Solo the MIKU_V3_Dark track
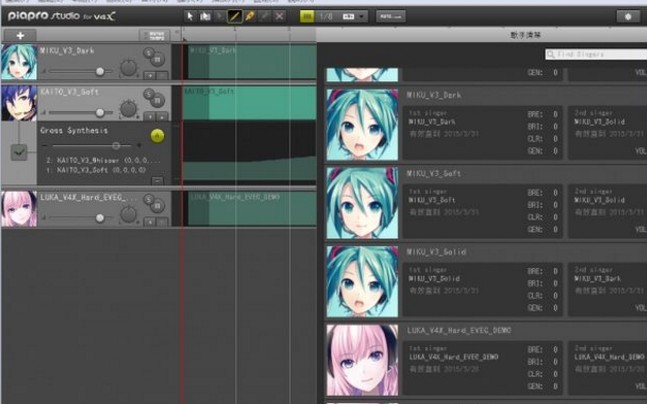This screenshot has height=404, width=647. (x=149, y=52)
